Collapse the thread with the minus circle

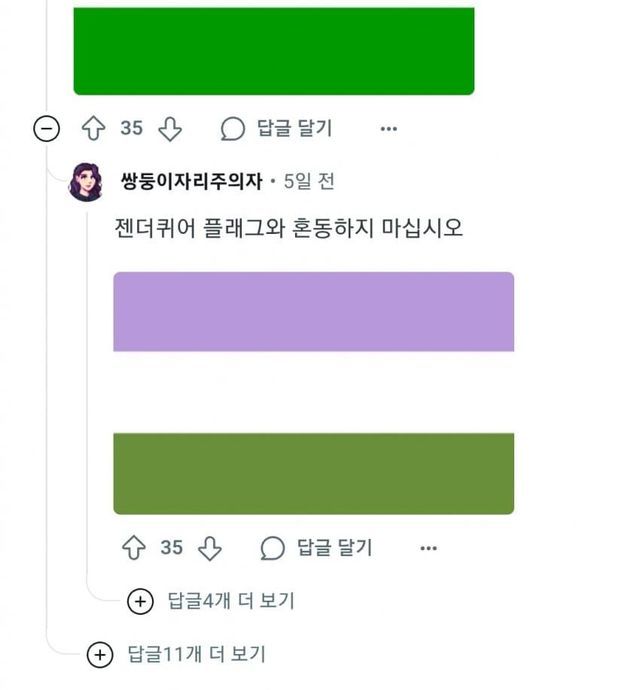(46, 128)
